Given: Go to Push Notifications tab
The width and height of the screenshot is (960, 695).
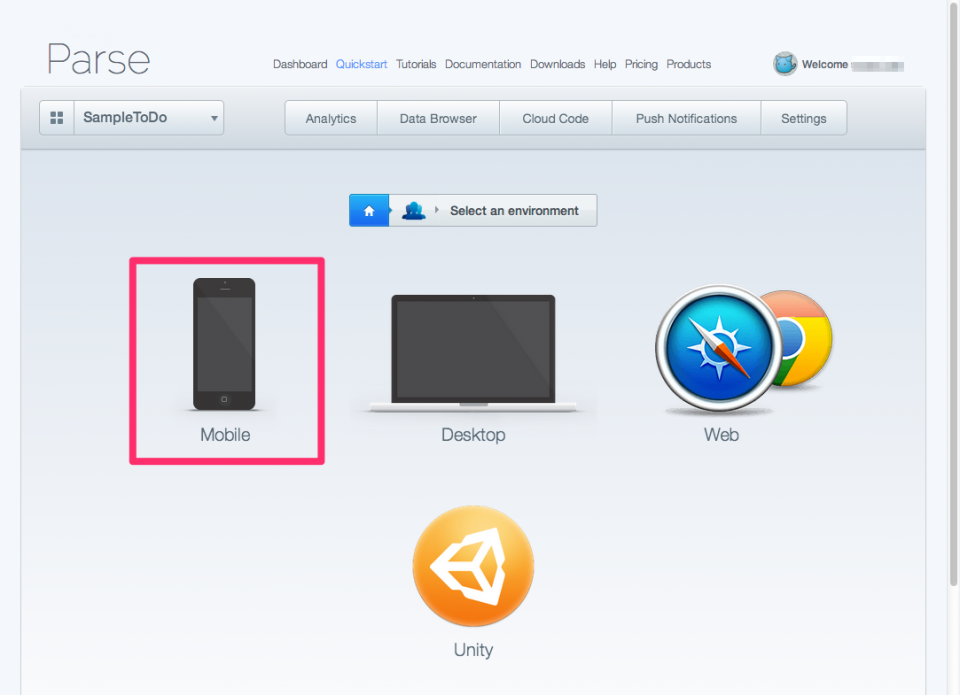Looking at the screenshot, I should pos(686,118).
